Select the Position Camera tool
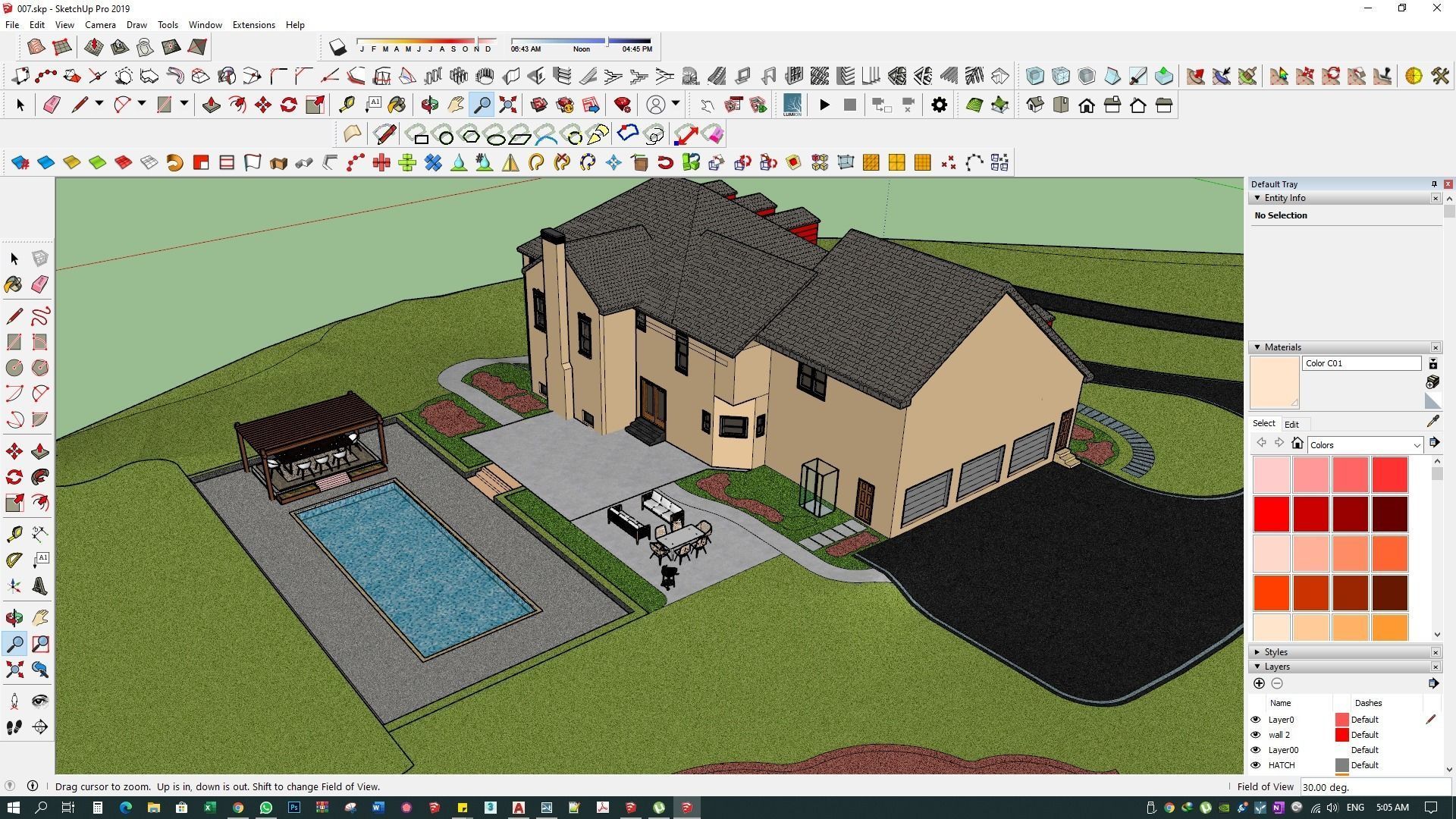 coord(14,701)
